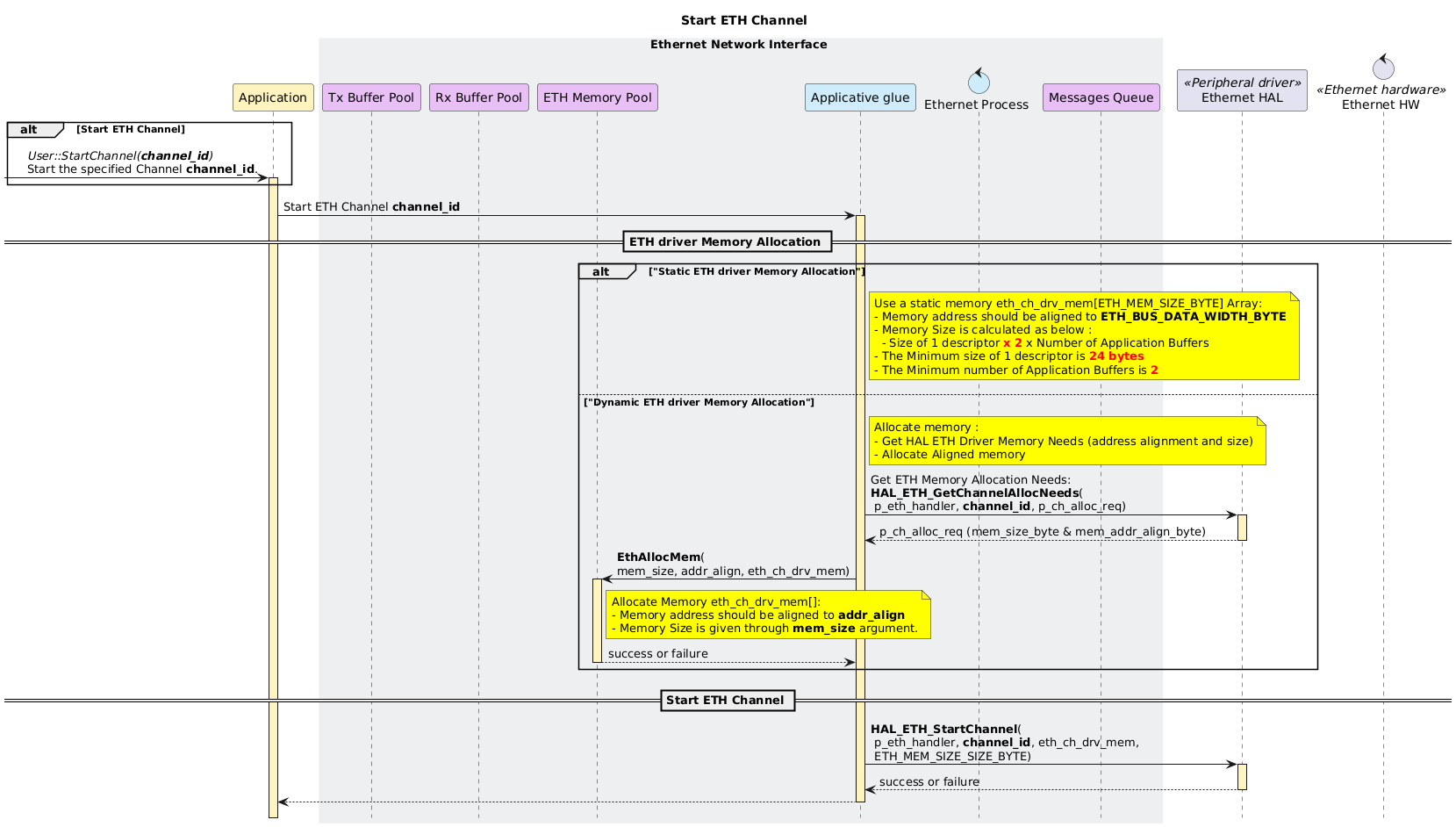Image resolution: width=1456 pixels, height=827 pixels.
Task: Click the p_ch_alloc_req return message text
Action: [1042, 532]
